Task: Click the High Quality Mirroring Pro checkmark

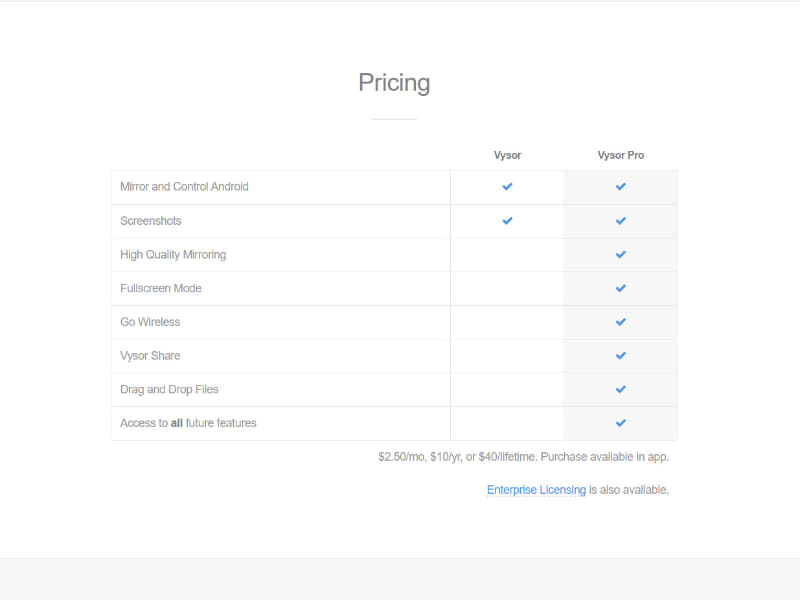Action: click(x=620, y=255)
